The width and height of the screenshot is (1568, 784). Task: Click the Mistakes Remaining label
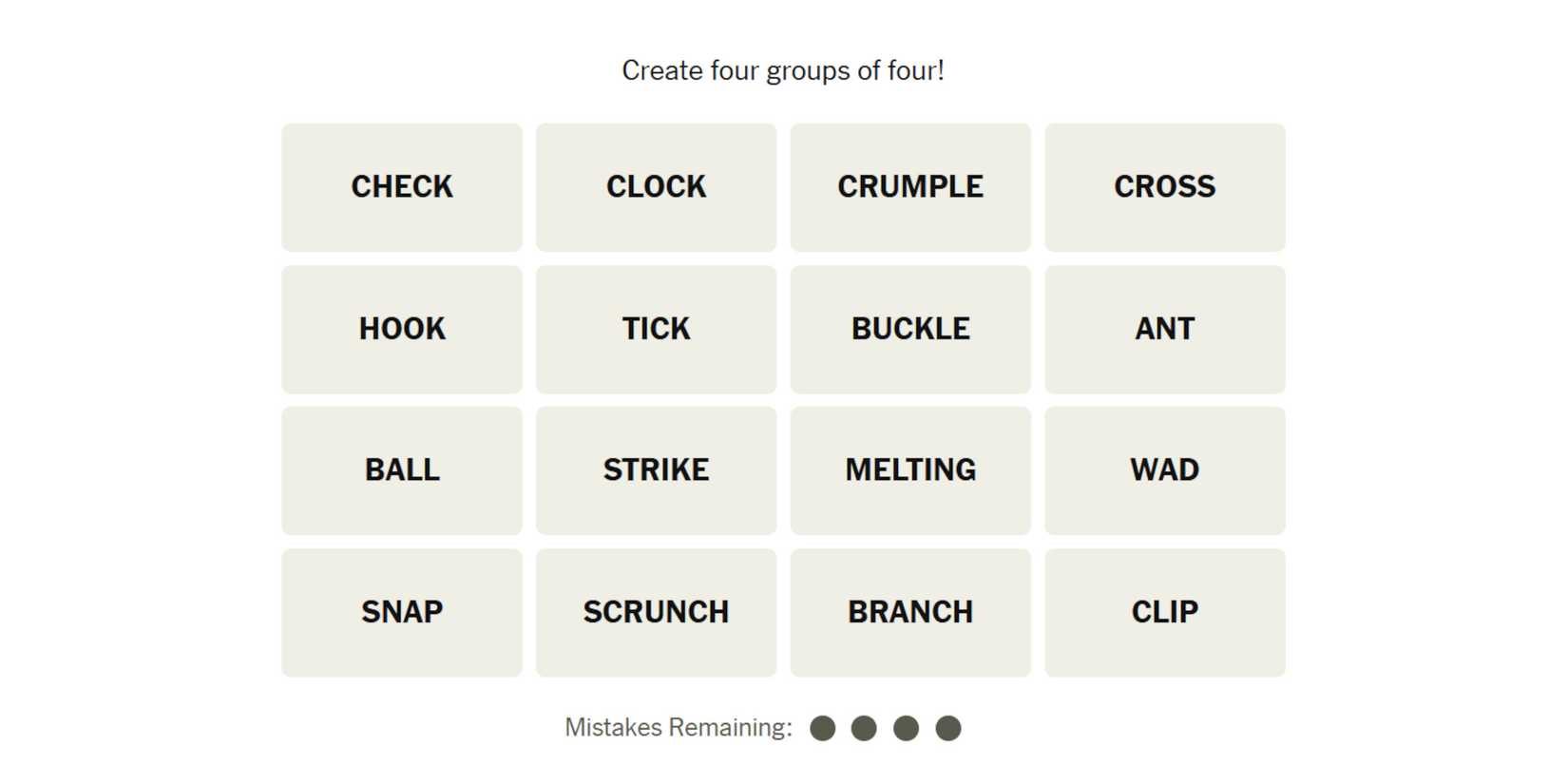click(678, 728)
